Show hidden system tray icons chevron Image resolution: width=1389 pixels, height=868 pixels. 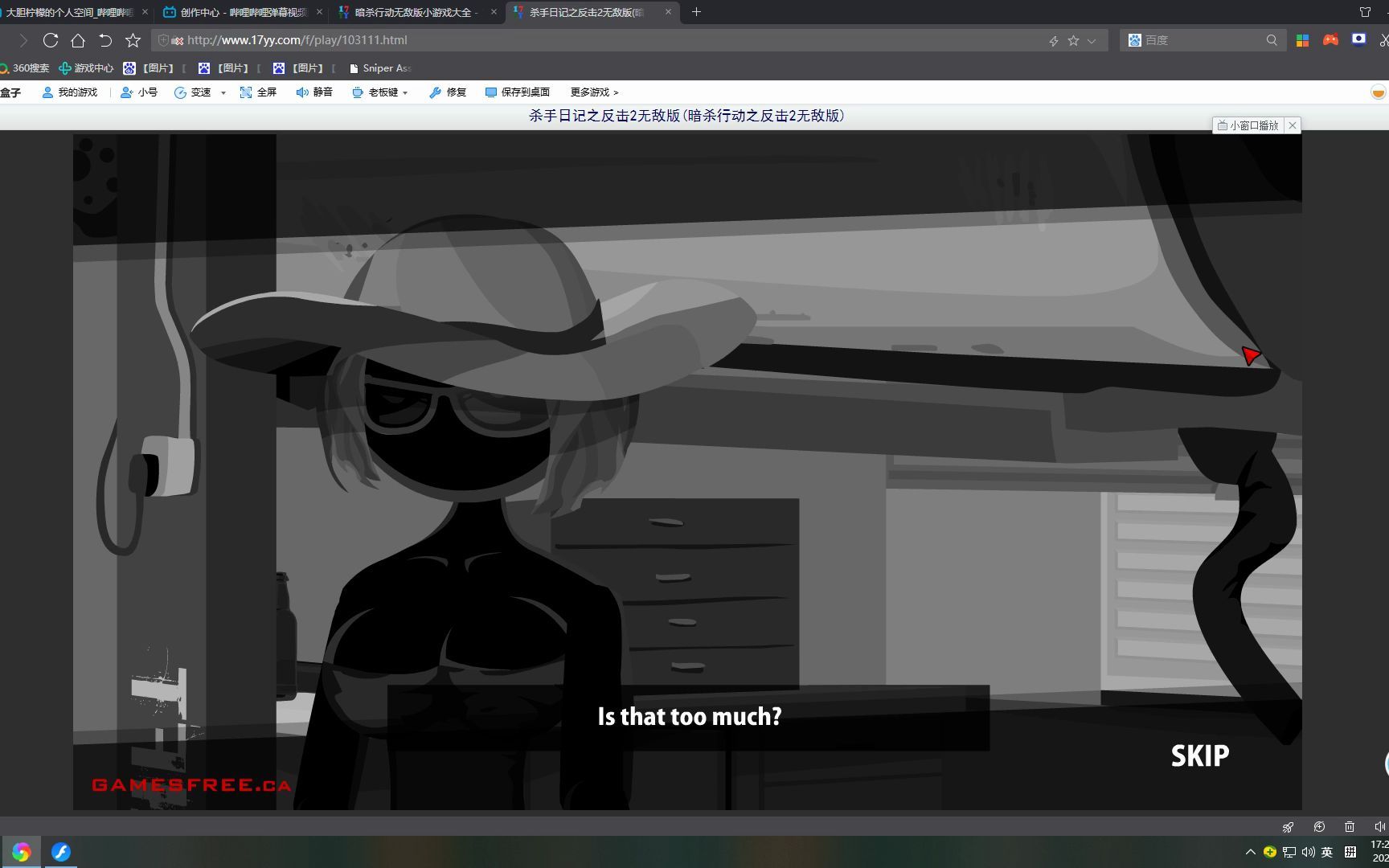(x=1250, y=852)
